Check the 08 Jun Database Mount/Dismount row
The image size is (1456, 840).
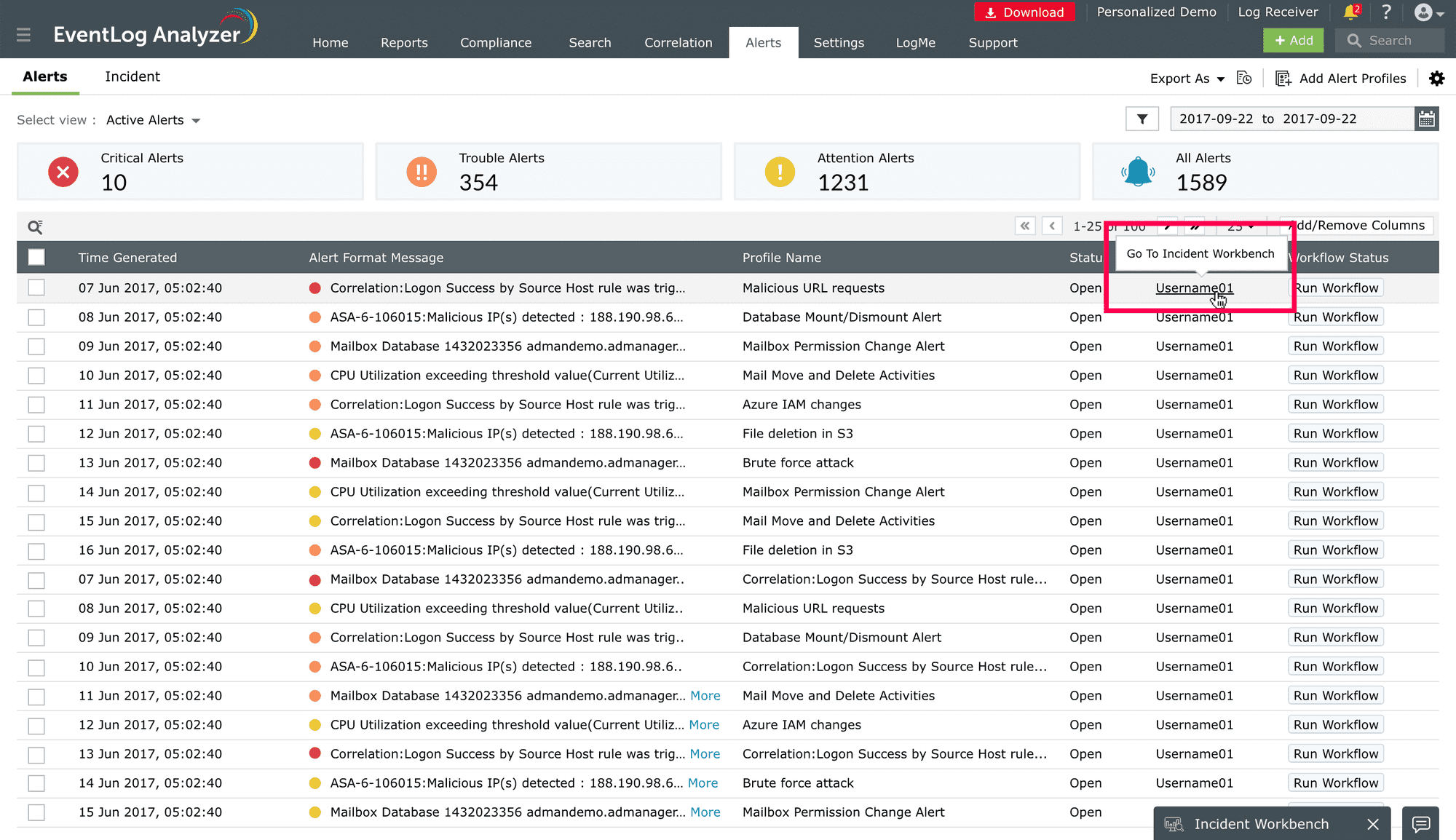pyautogui.click(x=36, y=317)
